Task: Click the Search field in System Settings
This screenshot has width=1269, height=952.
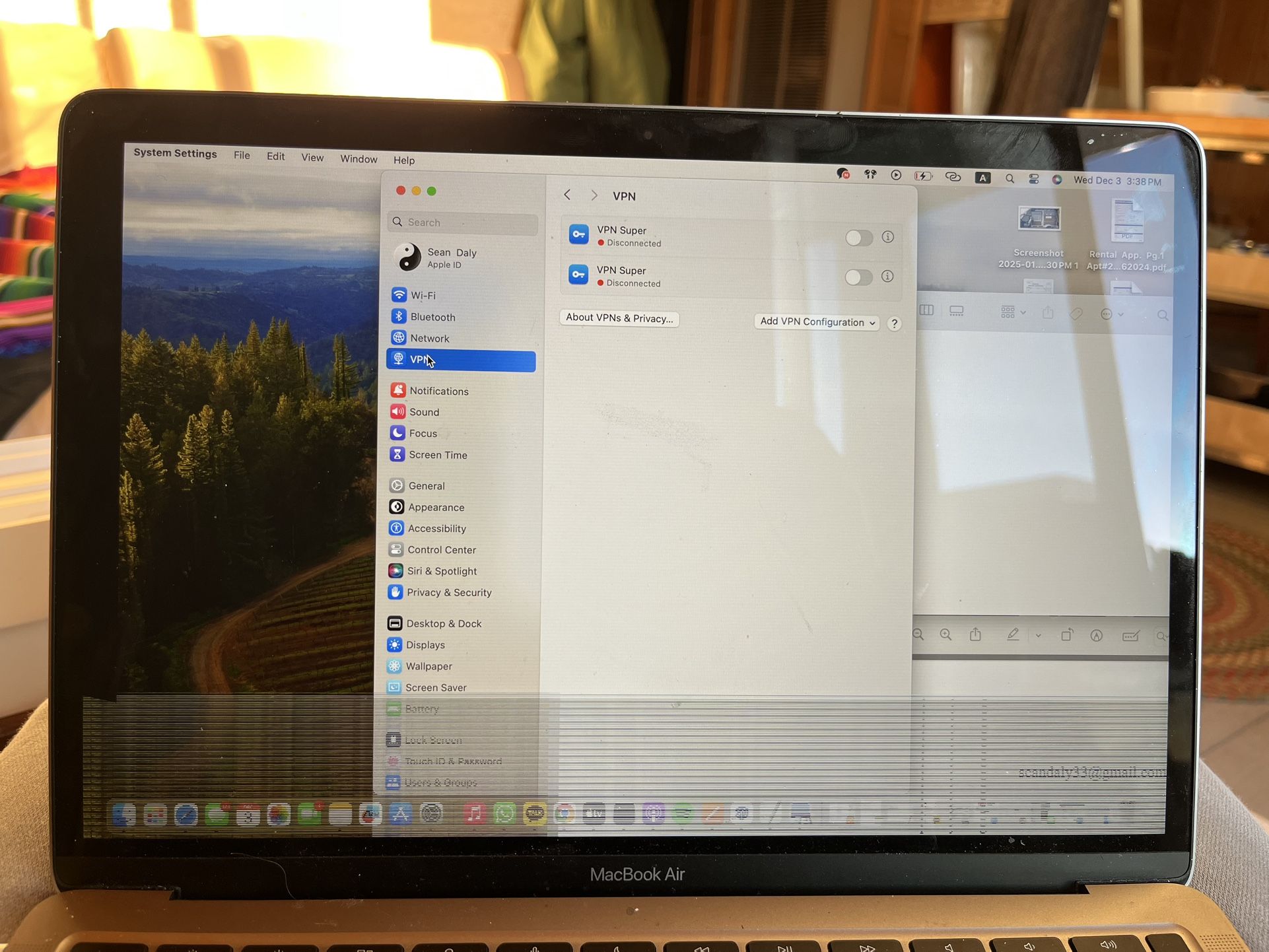Action: [x=462, y=222]
